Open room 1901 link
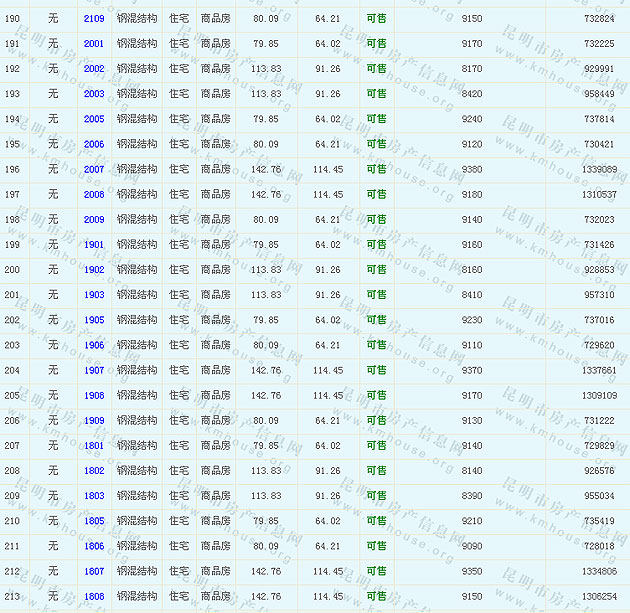630x613 pixels. 93,245
